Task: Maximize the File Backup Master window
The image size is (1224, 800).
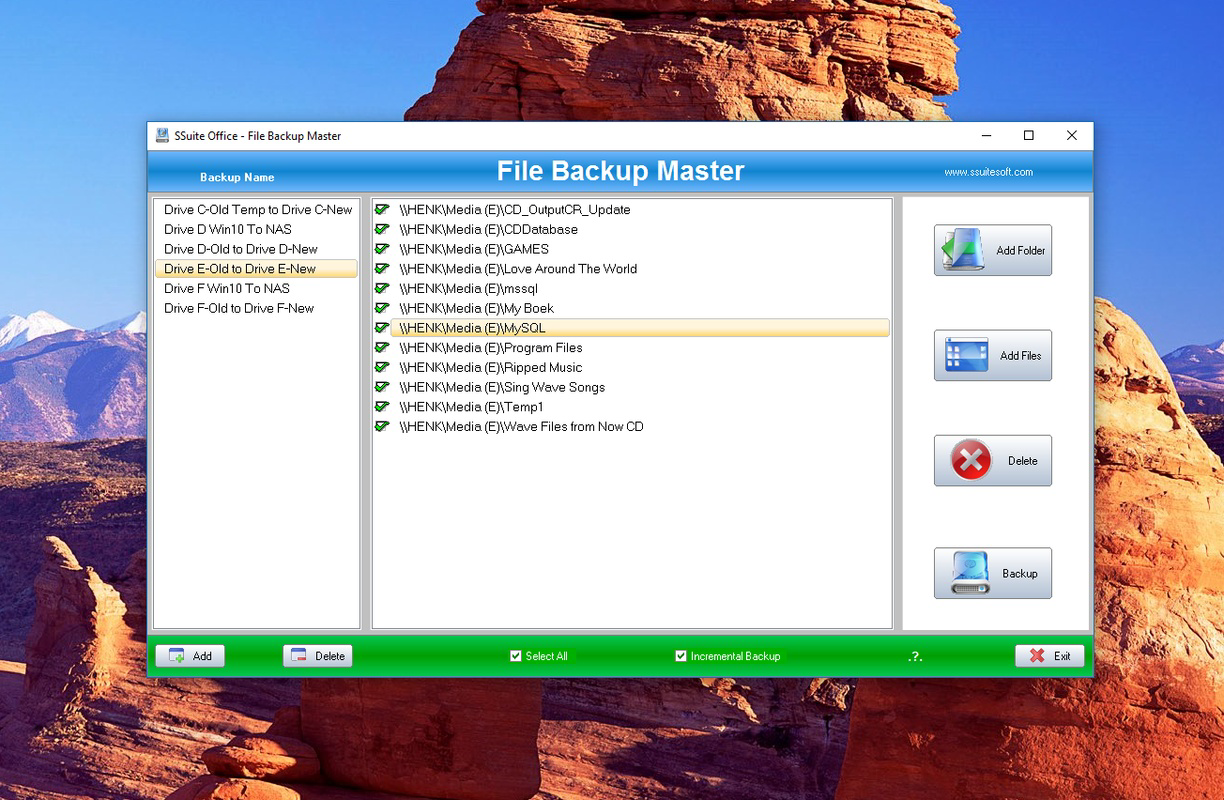Action: coord(1028,135)
